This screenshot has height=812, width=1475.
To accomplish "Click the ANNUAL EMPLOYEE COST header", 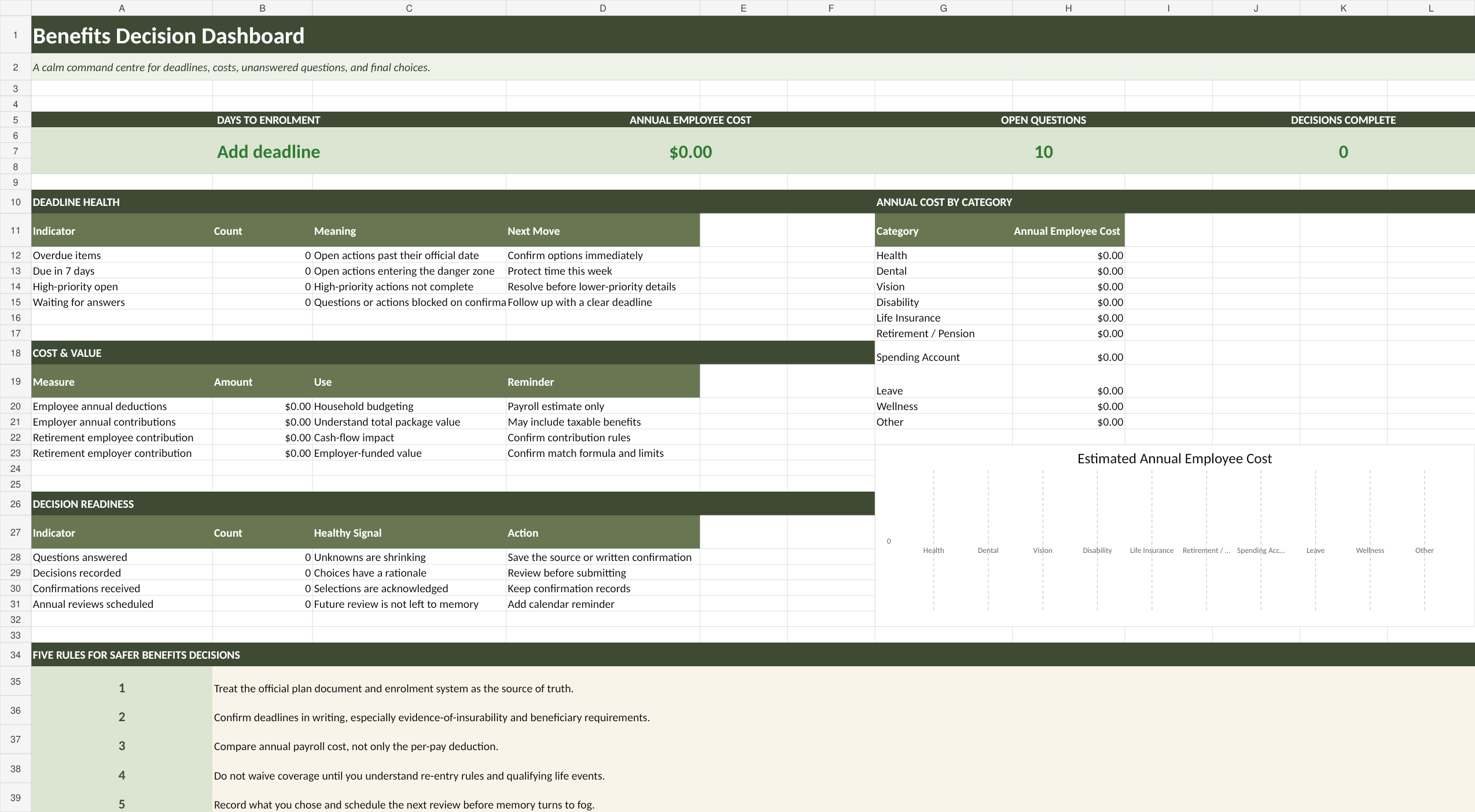I will [690, 120].
